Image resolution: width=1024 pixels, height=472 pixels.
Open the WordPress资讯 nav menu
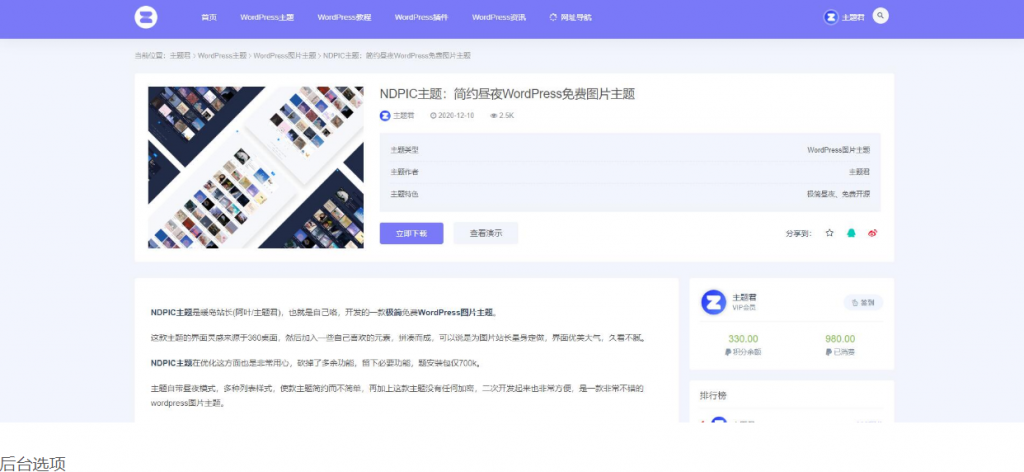click(x=499, y=18)
